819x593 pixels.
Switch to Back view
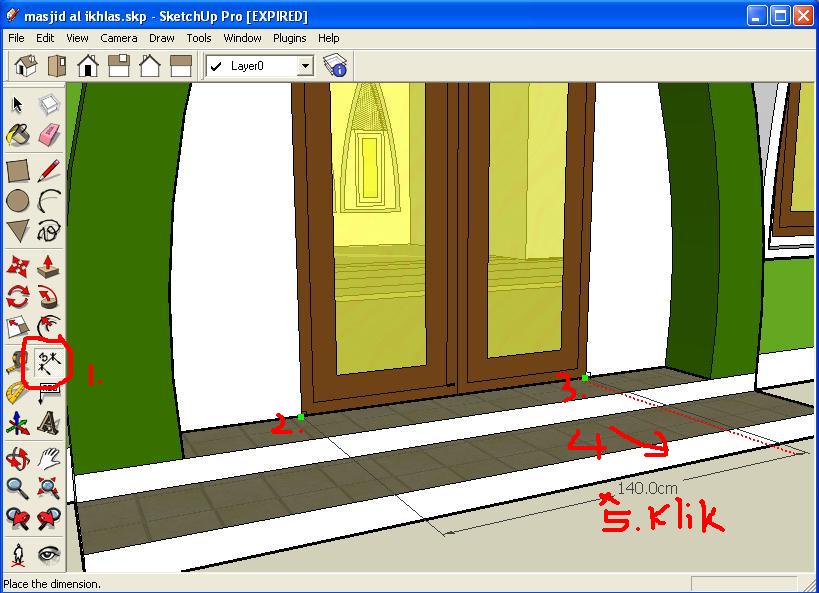[x=150, y=66]
